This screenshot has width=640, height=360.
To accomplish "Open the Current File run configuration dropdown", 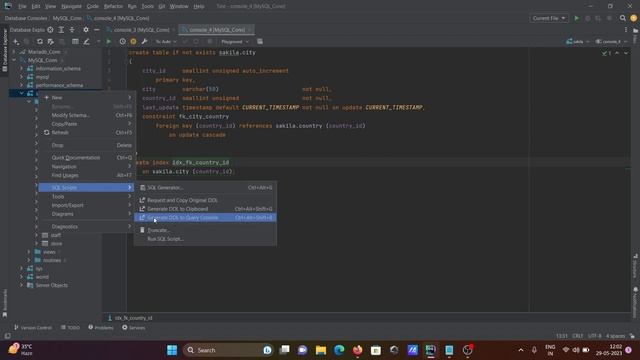I will click(549, 18).
